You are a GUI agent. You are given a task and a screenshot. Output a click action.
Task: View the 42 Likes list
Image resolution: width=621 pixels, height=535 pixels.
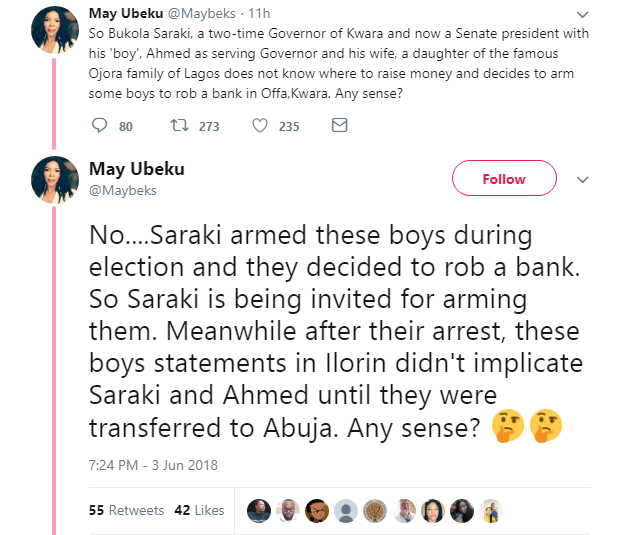click(x=199, y=510)
